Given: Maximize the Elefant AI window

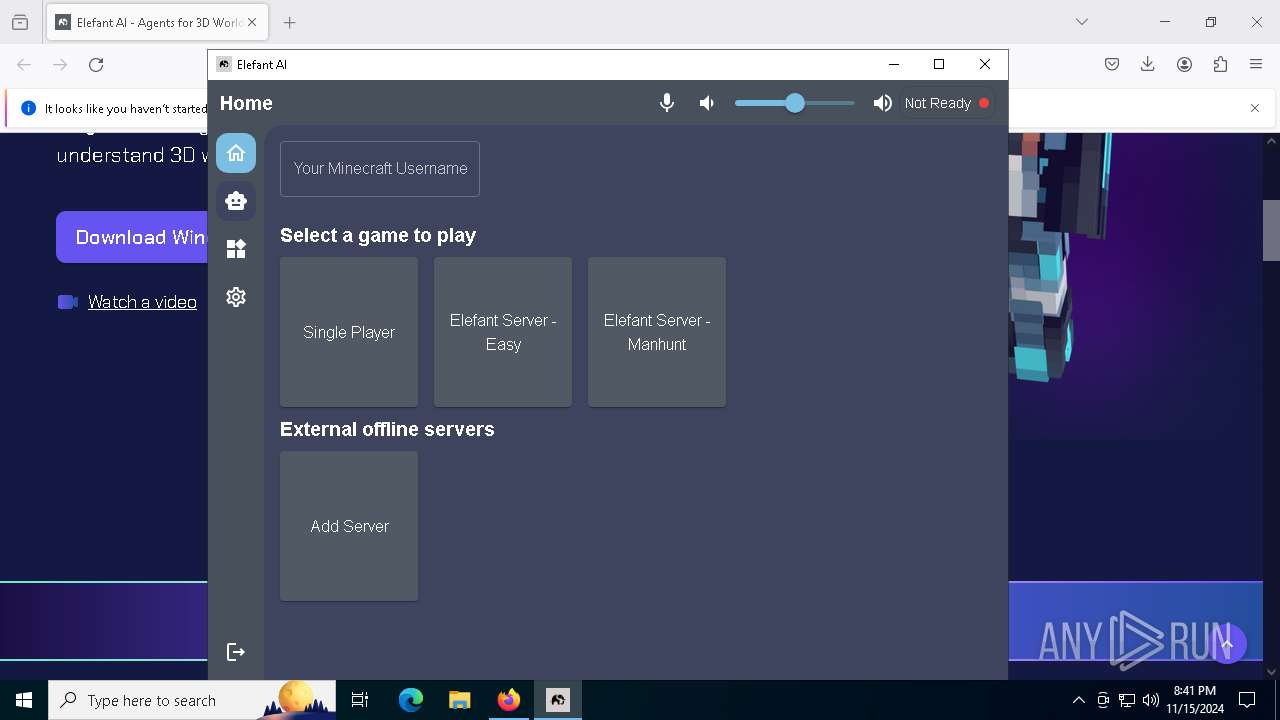Looking at the screenshot, I should tap(939, 64).
